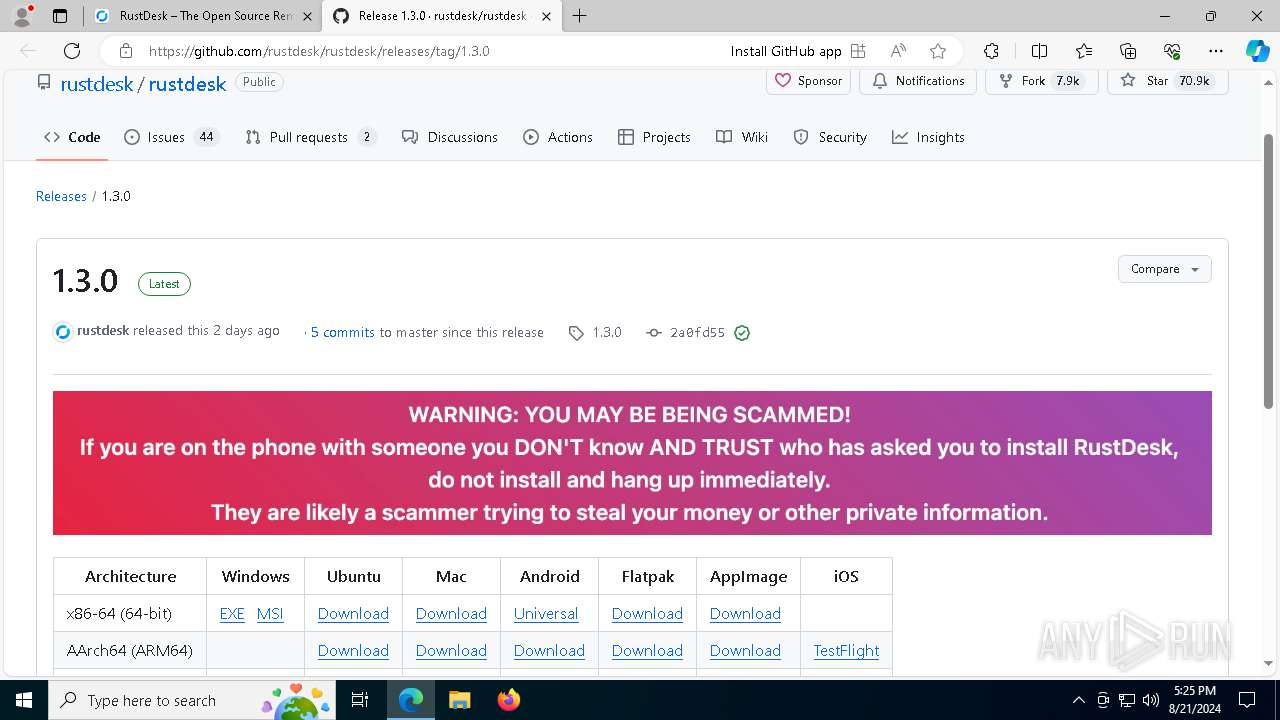Click the Sponsor button
Viewport: 1280px width, 720px height.
[808, 81]
